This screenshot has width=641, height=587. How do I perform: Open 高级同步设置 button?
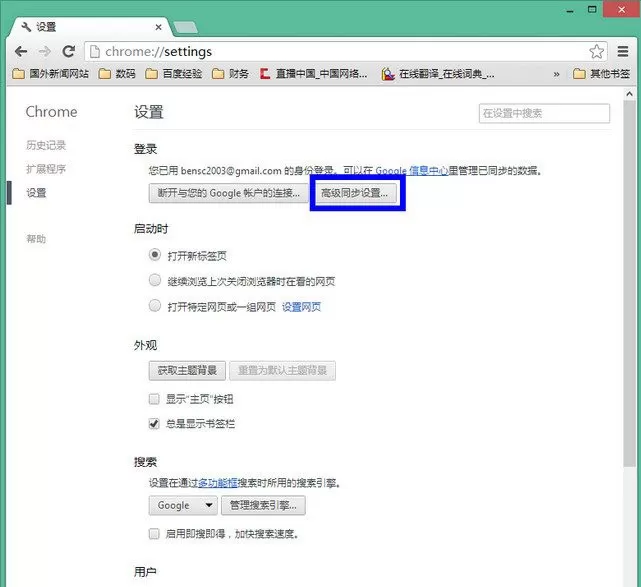tap(354, 193)
